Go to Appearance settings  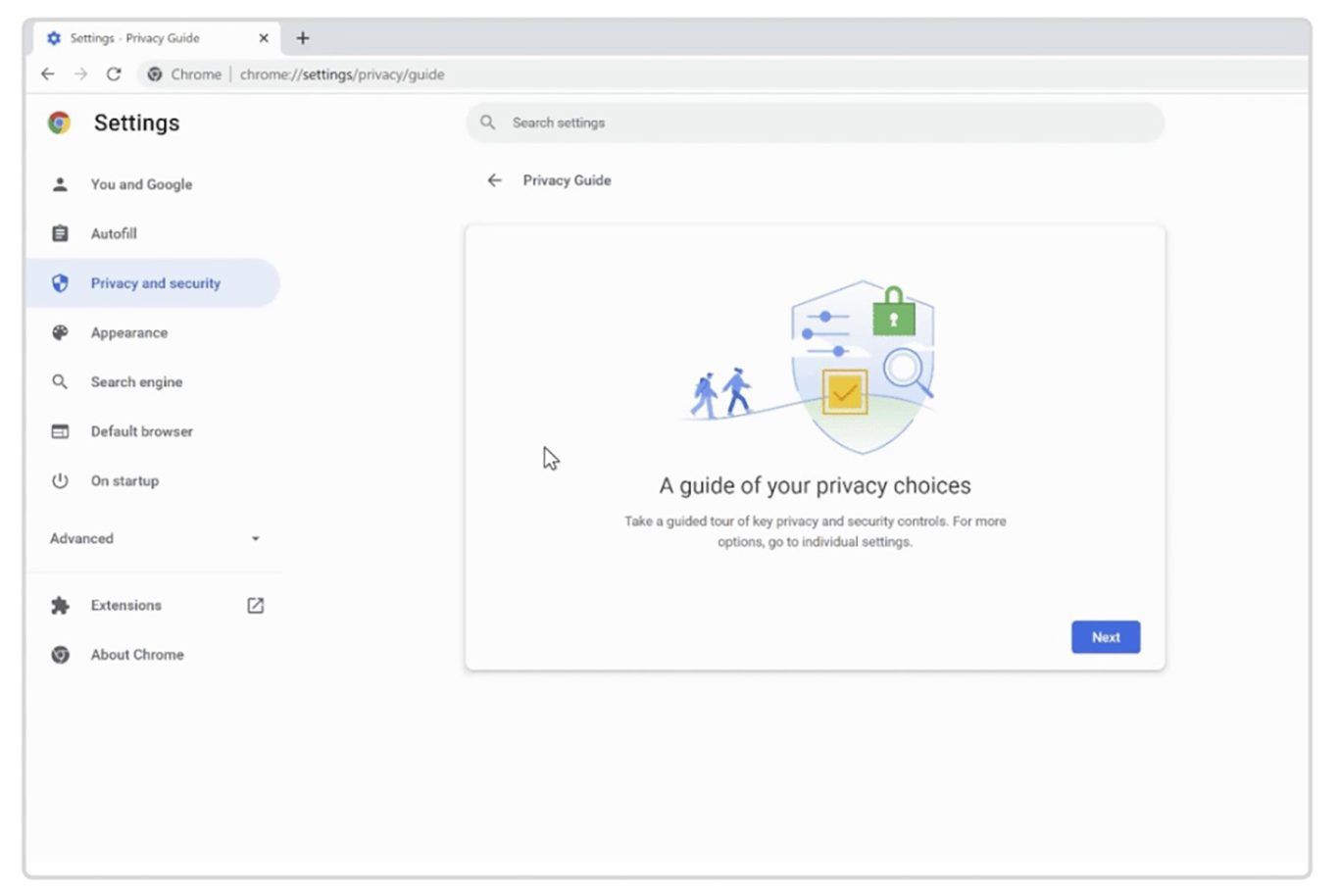point(128,333)
